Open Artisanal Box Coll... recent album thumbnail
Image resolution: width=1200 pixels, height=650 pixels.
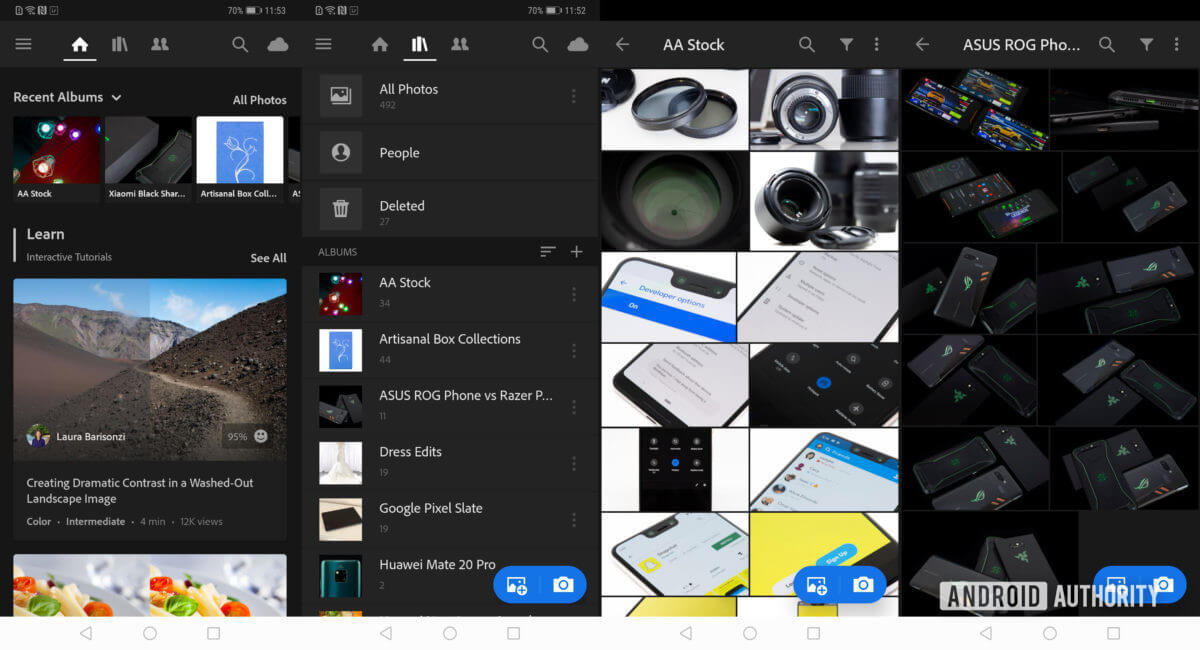pos(240,159)
